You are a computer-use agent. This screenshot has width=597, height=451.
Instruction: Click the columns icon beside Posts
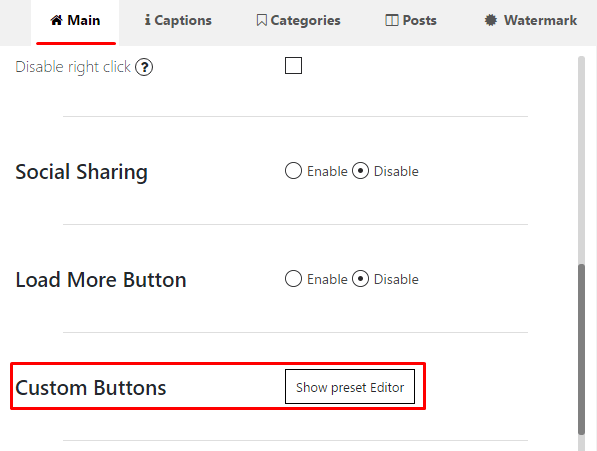392,20
